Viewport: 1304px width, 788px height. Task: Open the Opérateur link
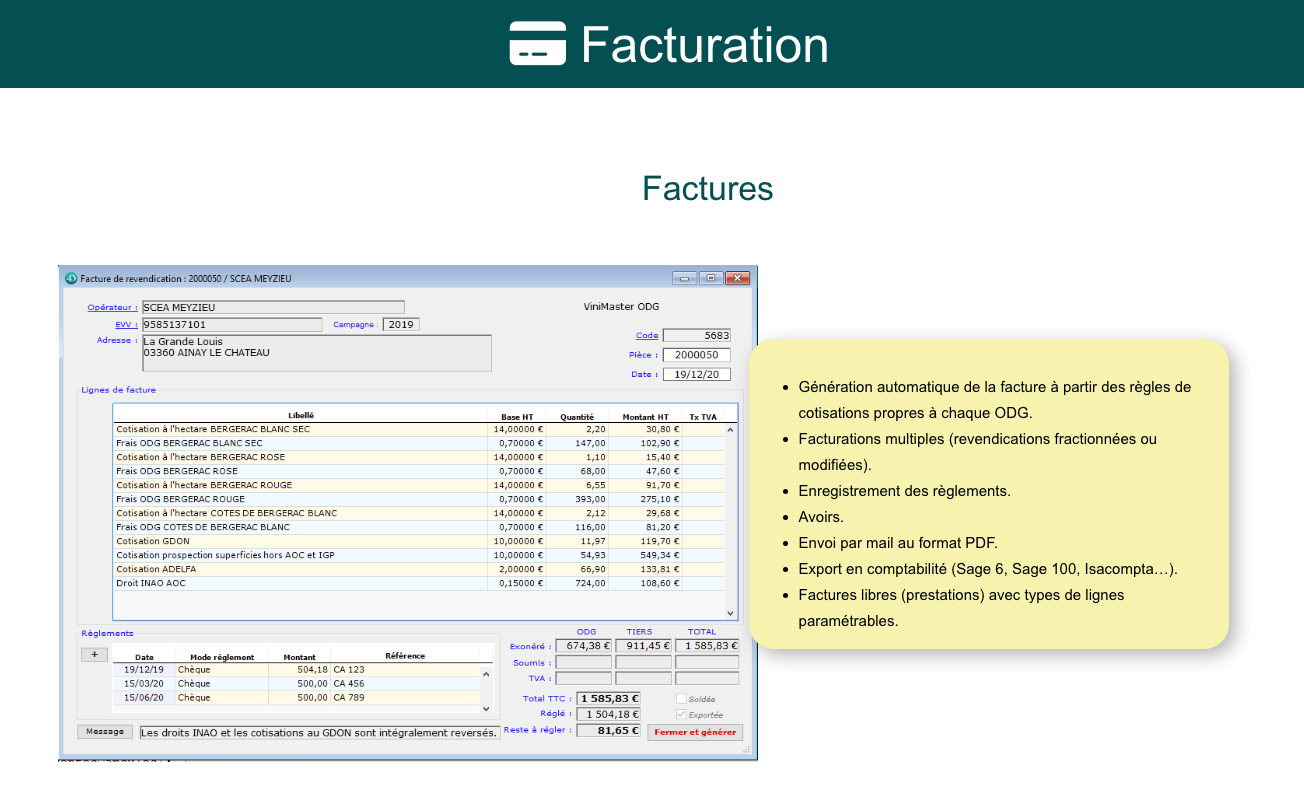coord(112,307)
